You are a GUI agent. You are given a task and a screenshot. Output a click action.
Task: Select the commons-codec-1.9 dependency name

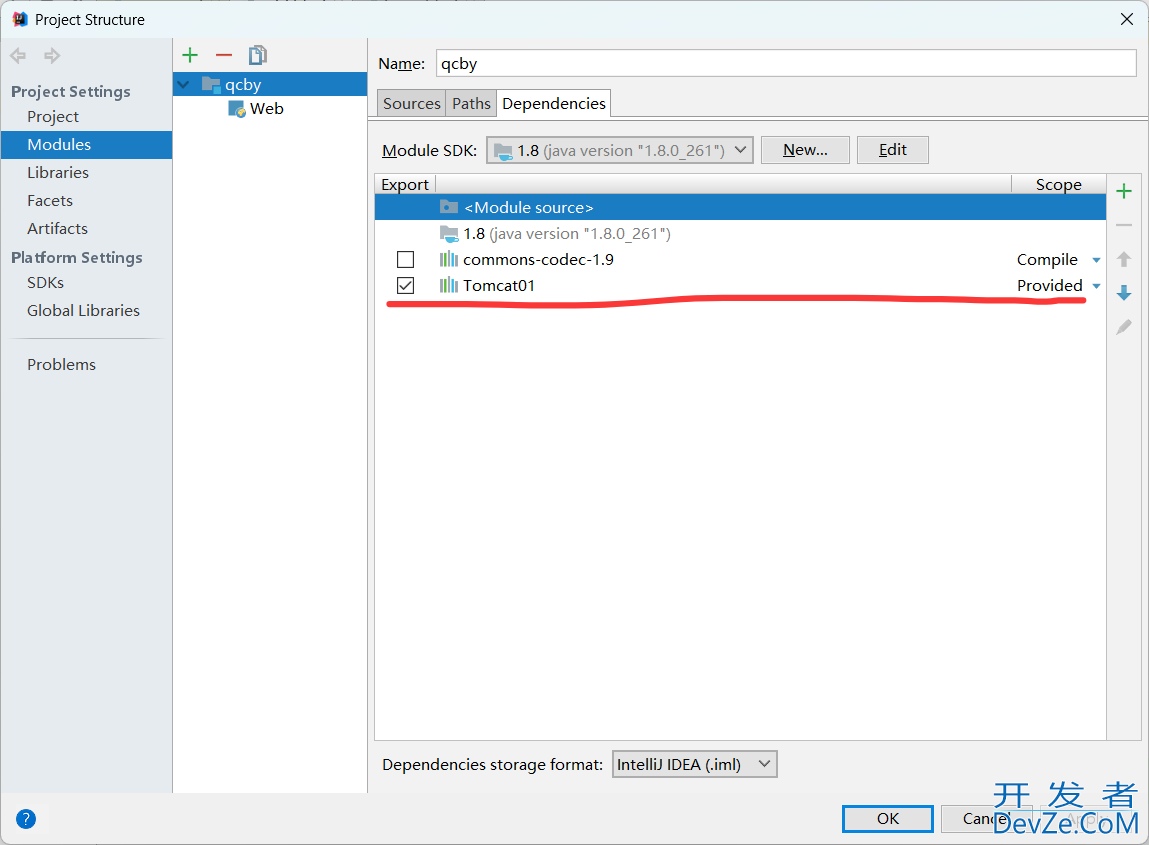click(539, 259)
